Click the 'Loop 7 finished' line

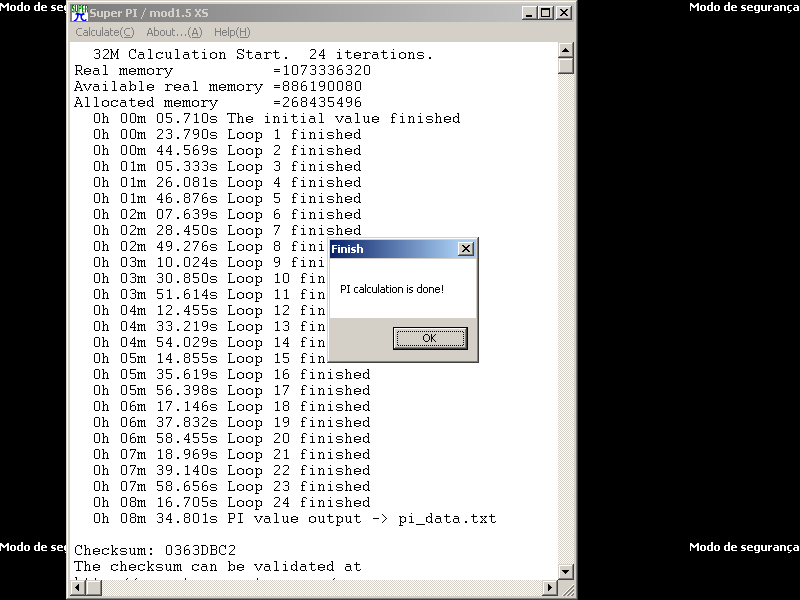click(x=227, y=231)
